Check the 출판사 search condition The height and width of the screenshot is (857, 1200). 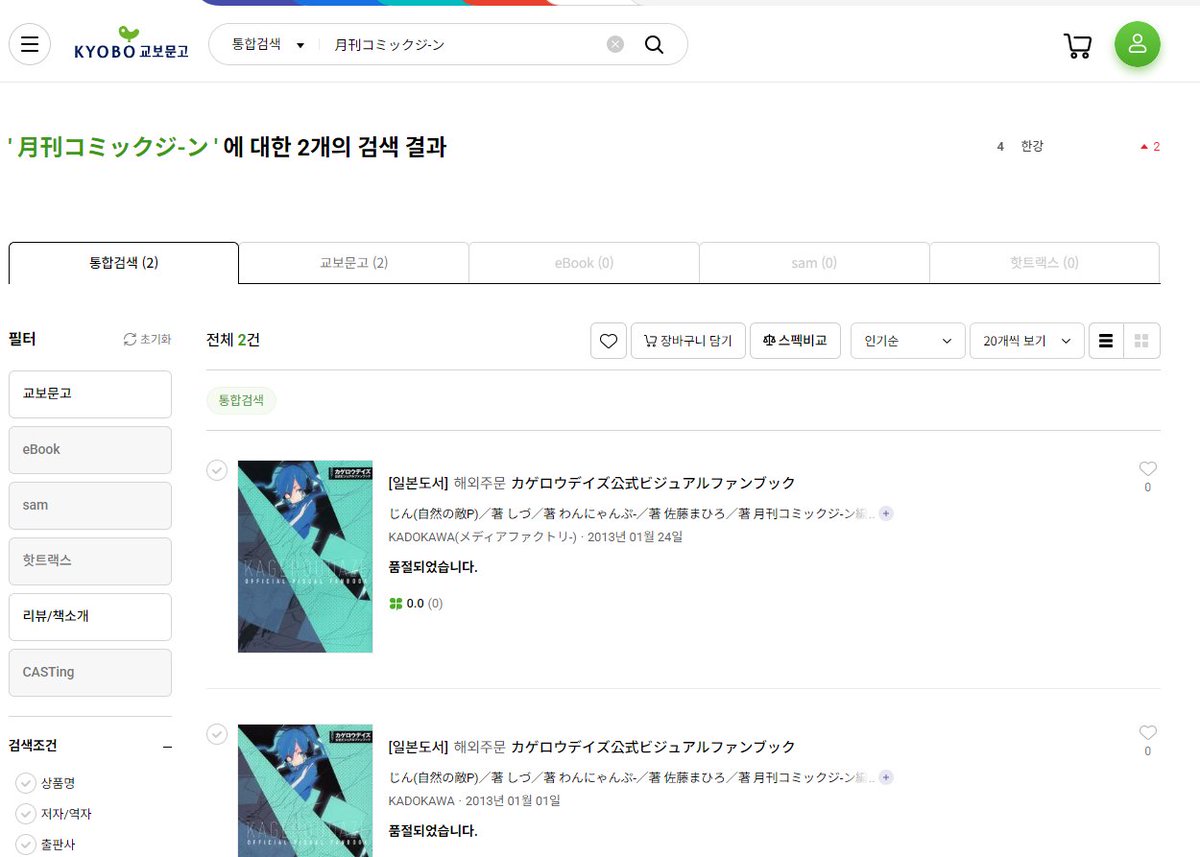tap(25, 845)
